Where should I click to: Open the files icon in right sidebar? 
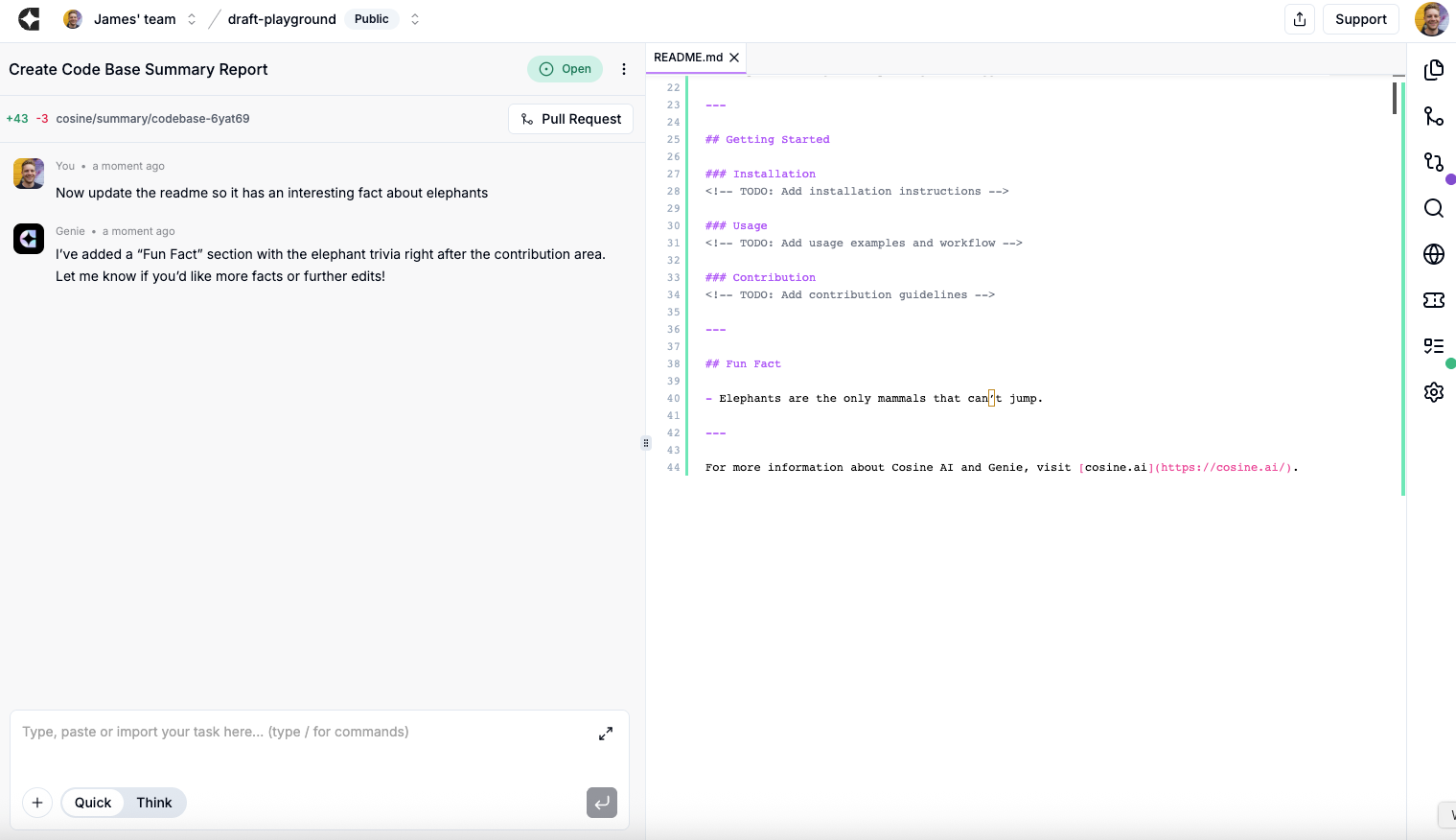(x=1433, y=70)
